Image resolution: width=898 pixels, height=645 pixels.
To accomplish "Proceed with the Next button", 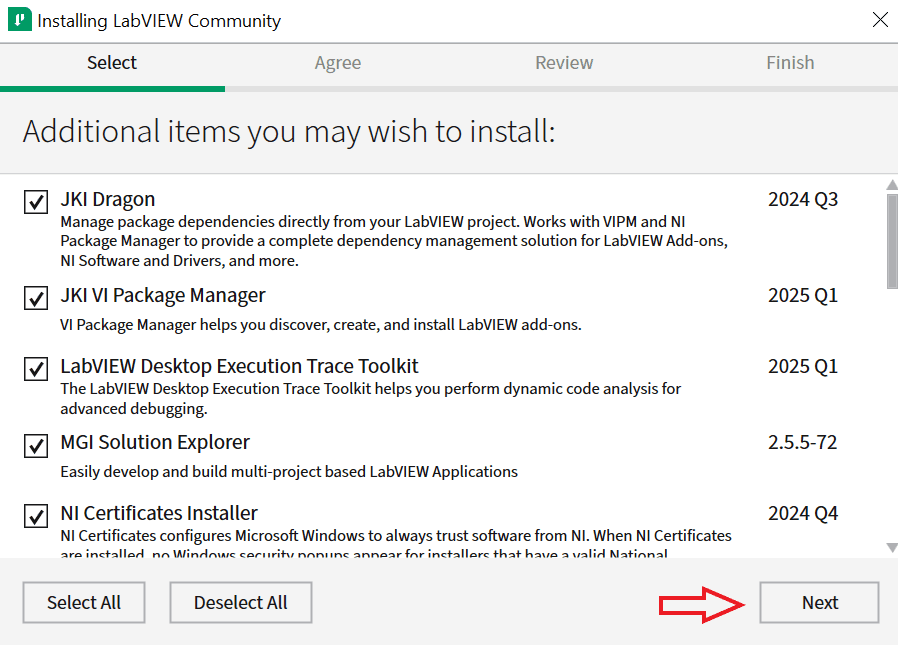I will coord(819,603).
